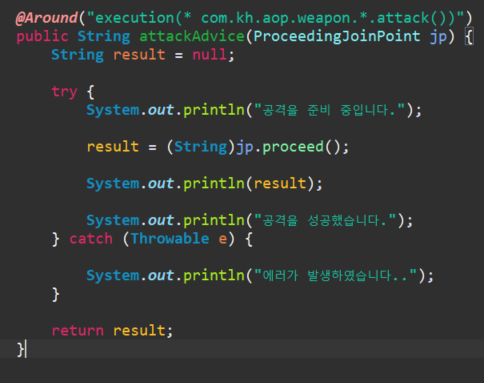Screen dimensions: 484x383
Task: Click the opening brace after (ProceedingJoinPoint jp)
Action: pos(469,37)
